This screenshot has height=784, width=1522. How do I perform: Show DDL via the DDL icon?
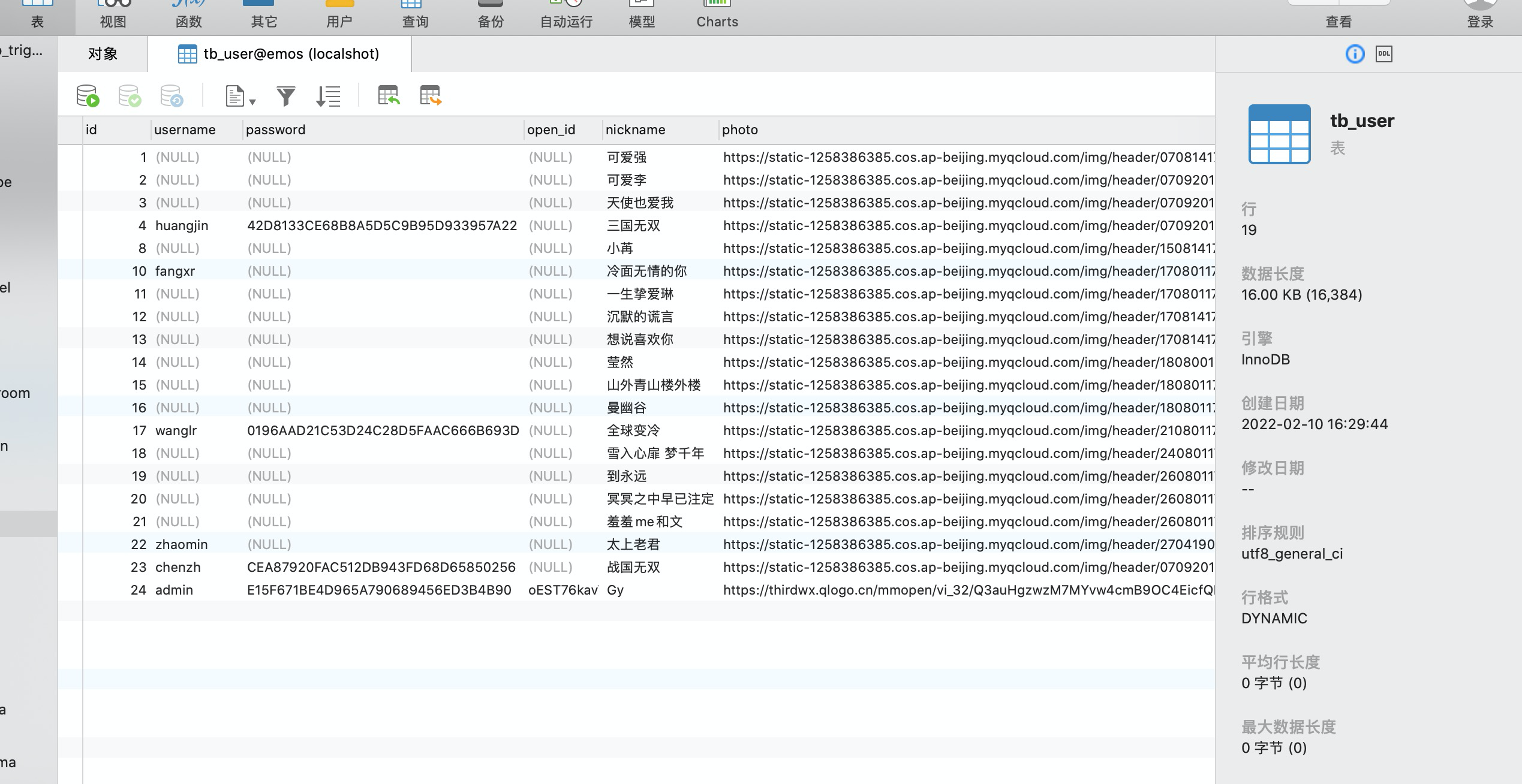click(1383, 54)
